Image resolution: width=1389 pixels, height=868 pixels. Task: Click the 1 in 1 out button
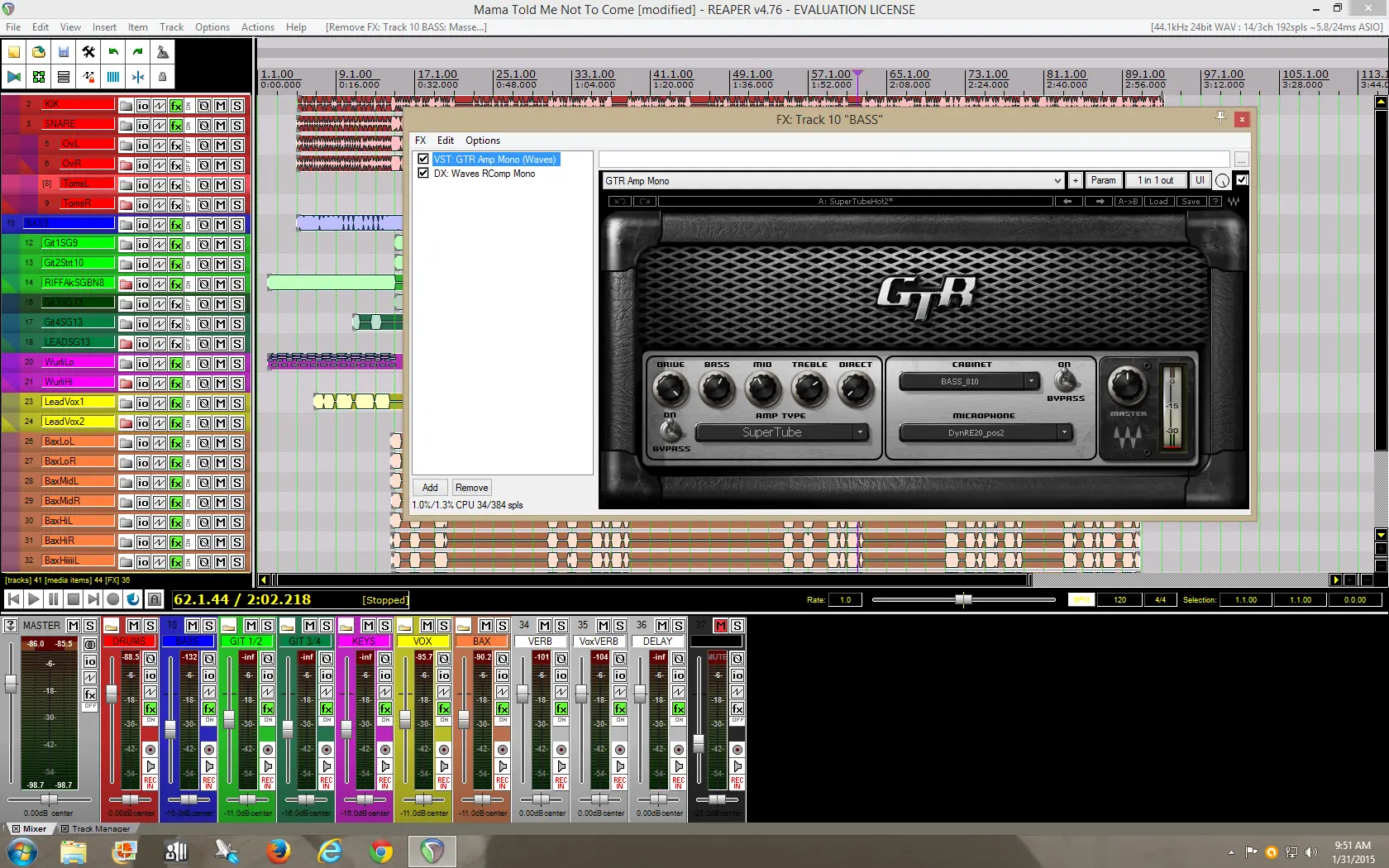click(x=1155, y=180)
